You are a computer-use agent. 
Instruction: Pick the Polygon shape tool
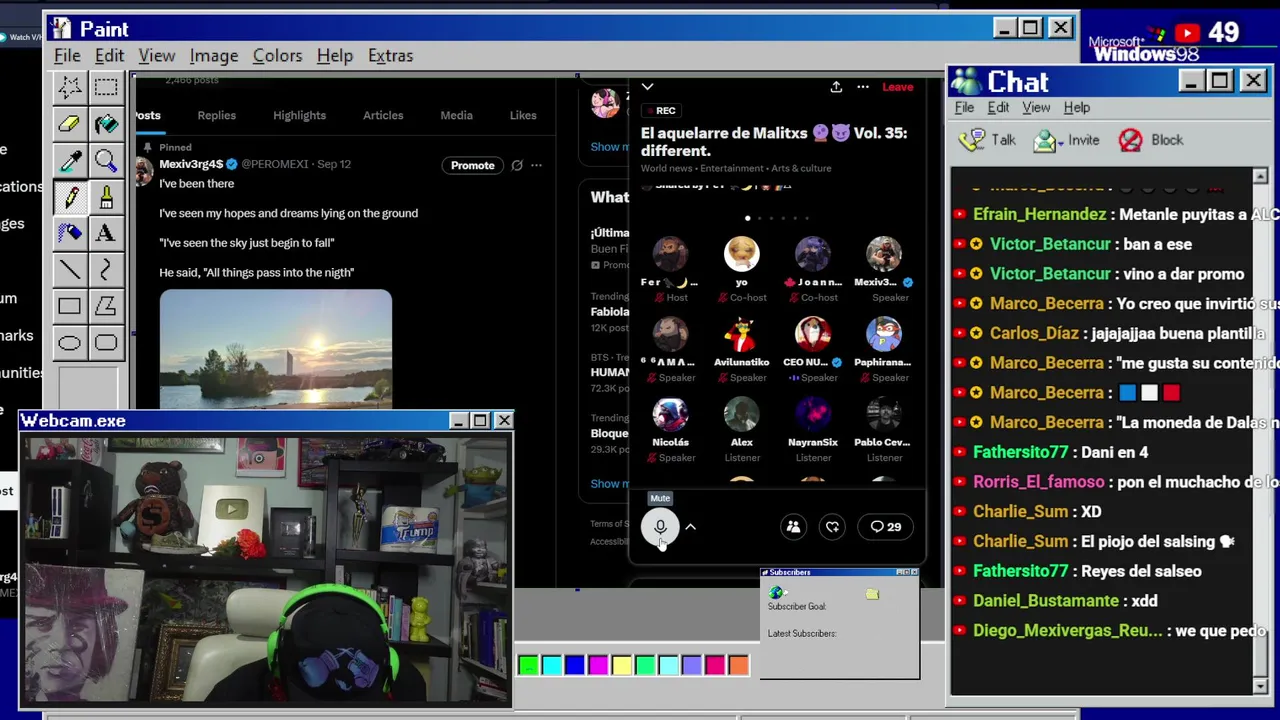[x=105, y=306]
